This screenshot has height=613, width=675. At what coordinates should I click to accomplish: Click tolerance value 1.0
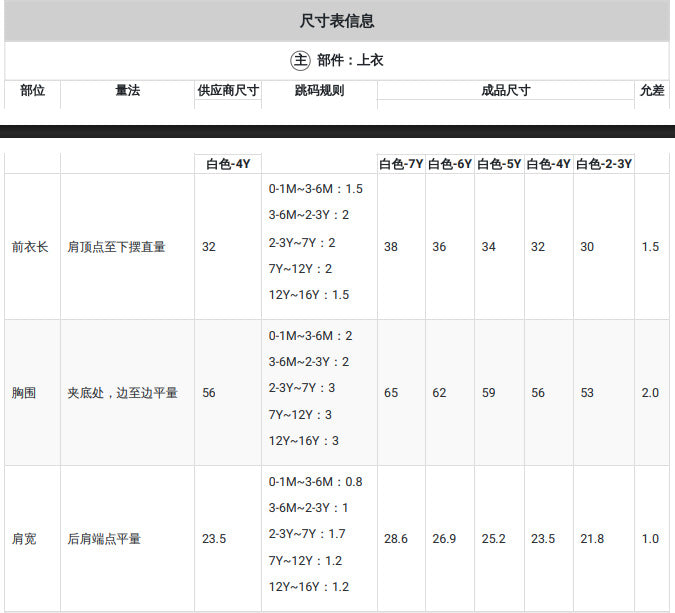(x=650, y=539)
